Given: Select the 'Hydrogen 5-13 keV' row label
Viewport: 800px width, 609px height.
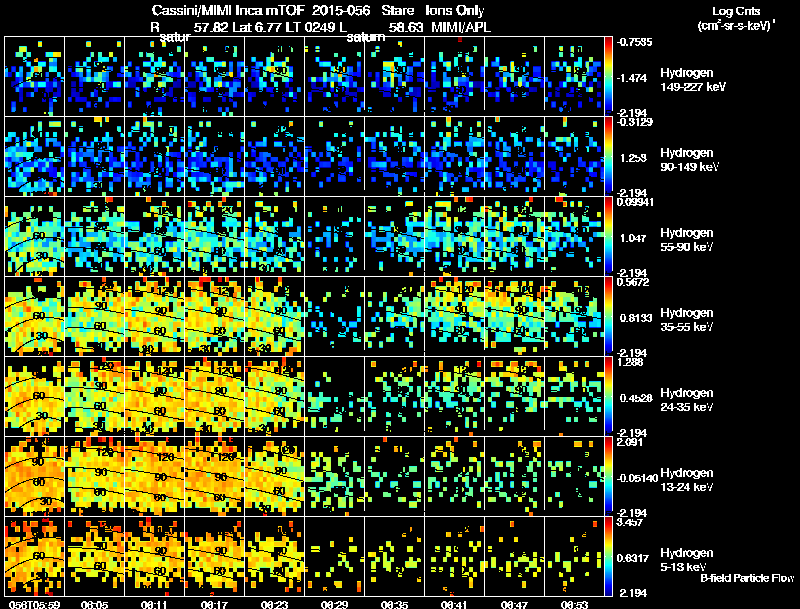Looking at the screenshot, I should point(687,560).
